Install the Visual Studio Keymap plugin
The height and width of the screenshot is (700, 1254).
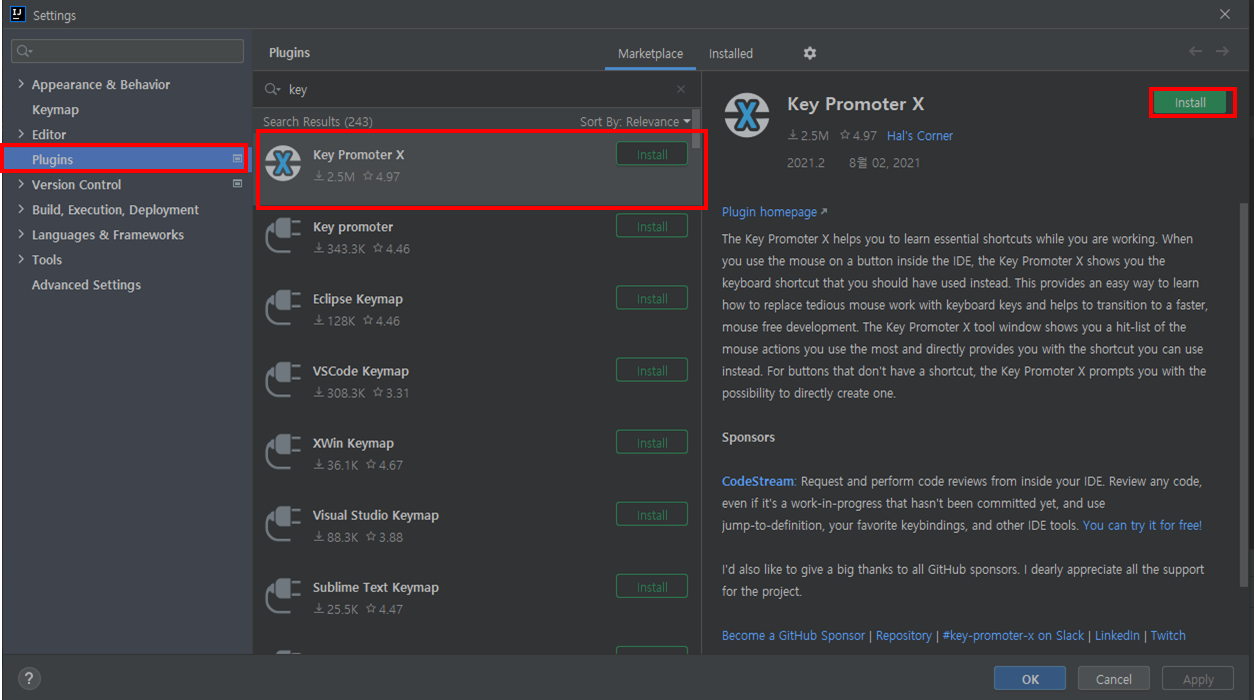pyautogui.click(x=652, y=514)
